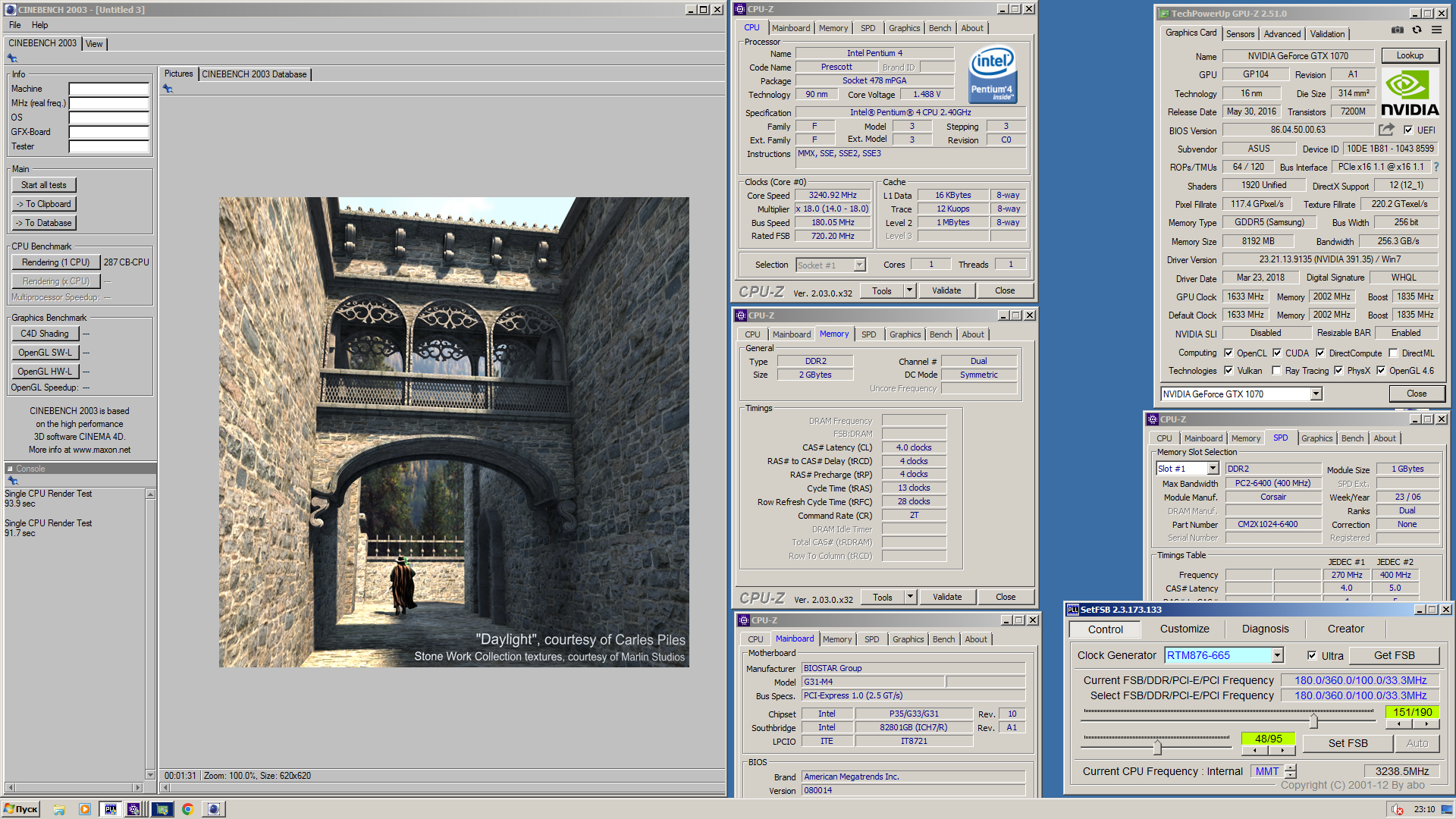1456x819 pixels.
Task: Adjust the lower 48/95 slider thumb in SetFSB
Action: (x=1157, y=747)
